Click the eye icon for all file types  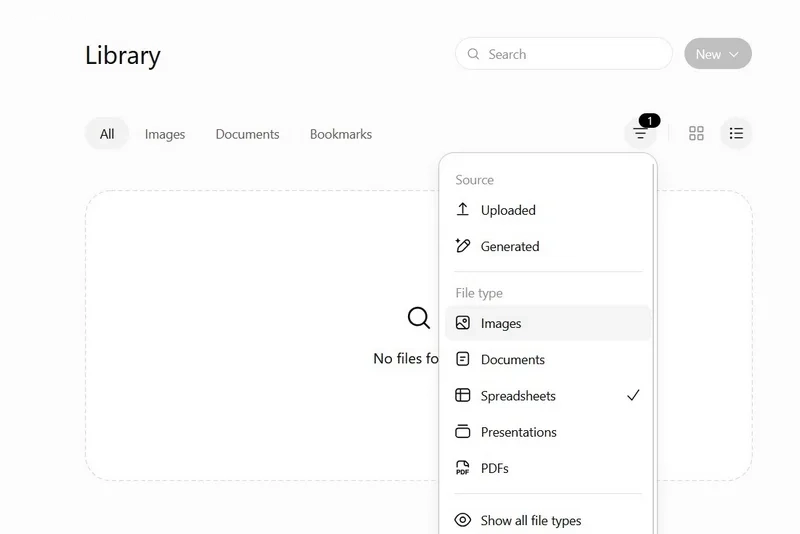tap(462, 520)
